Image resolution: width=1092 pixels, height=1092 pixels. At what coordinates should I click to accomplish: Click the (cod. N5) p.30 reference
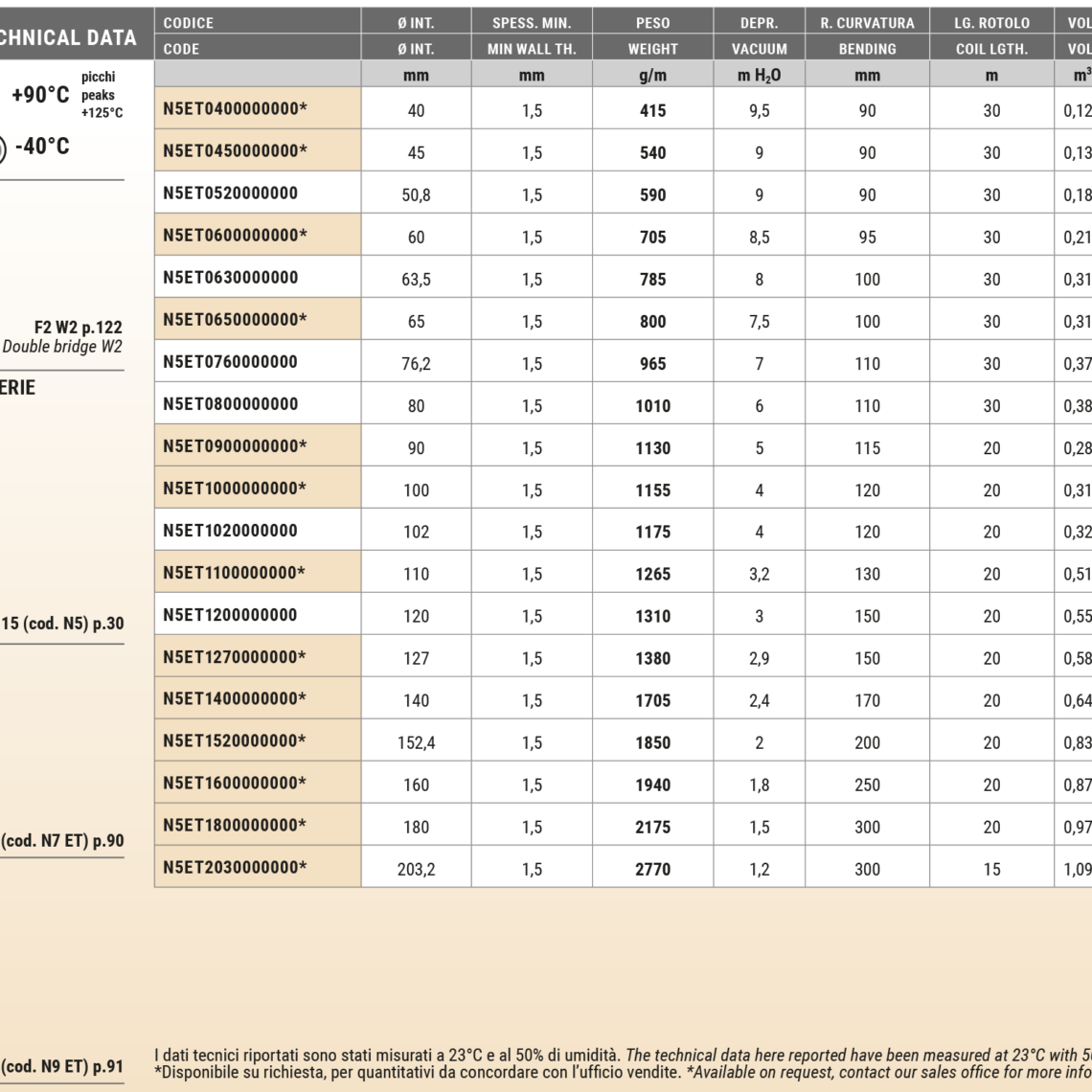coord(63,624)
